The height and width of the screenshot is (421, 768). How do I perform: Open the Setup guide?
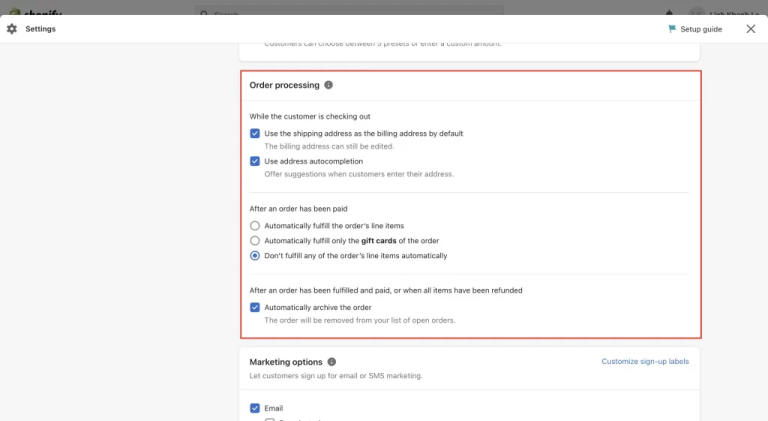[x=701, y=29]
